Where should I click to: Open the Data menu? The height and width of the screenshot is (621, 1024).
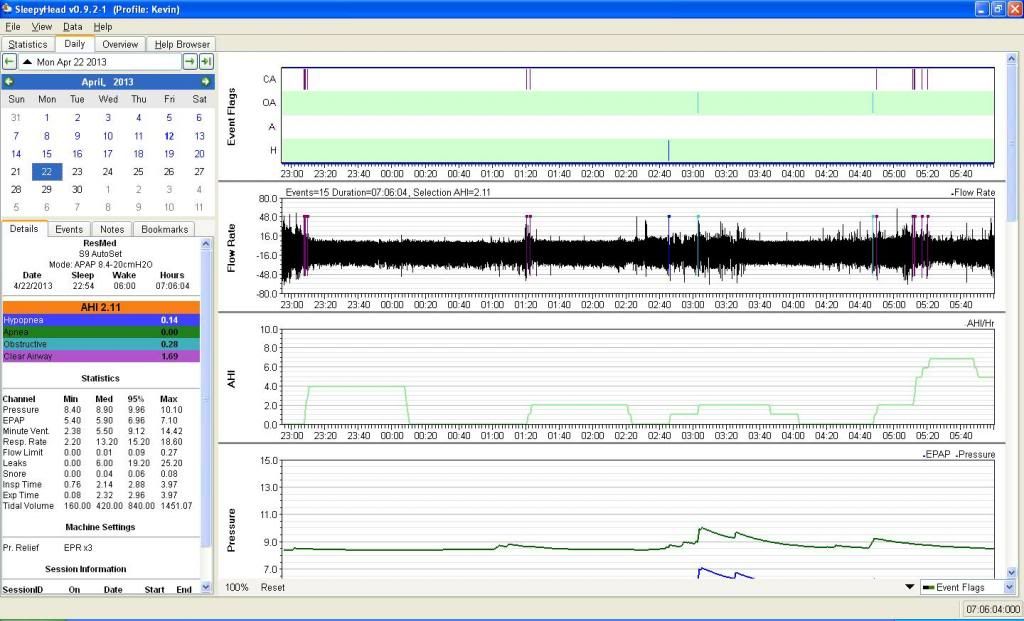point(73,26)
